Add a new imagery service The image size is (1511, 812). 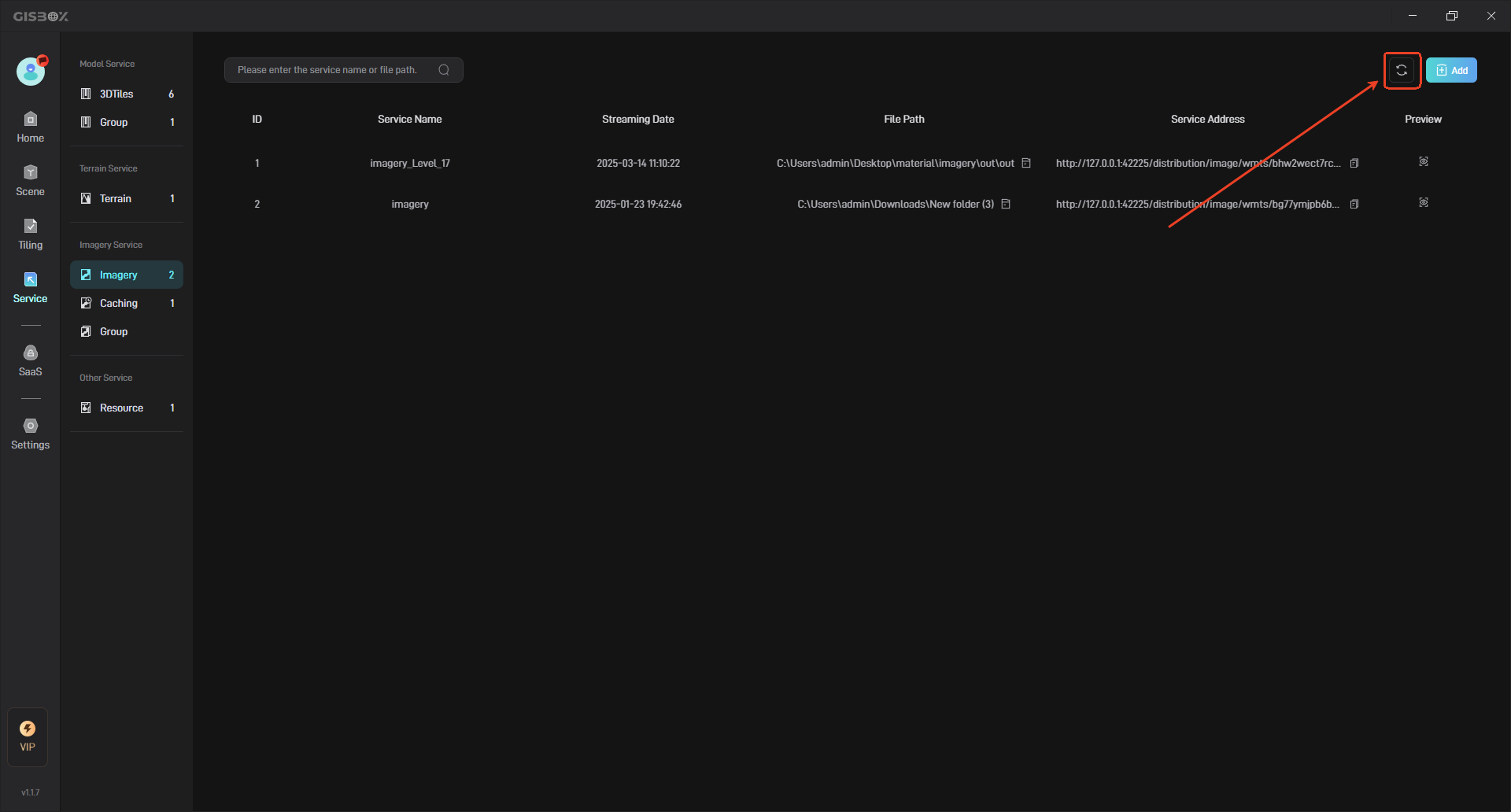(x=1451, y=70)
